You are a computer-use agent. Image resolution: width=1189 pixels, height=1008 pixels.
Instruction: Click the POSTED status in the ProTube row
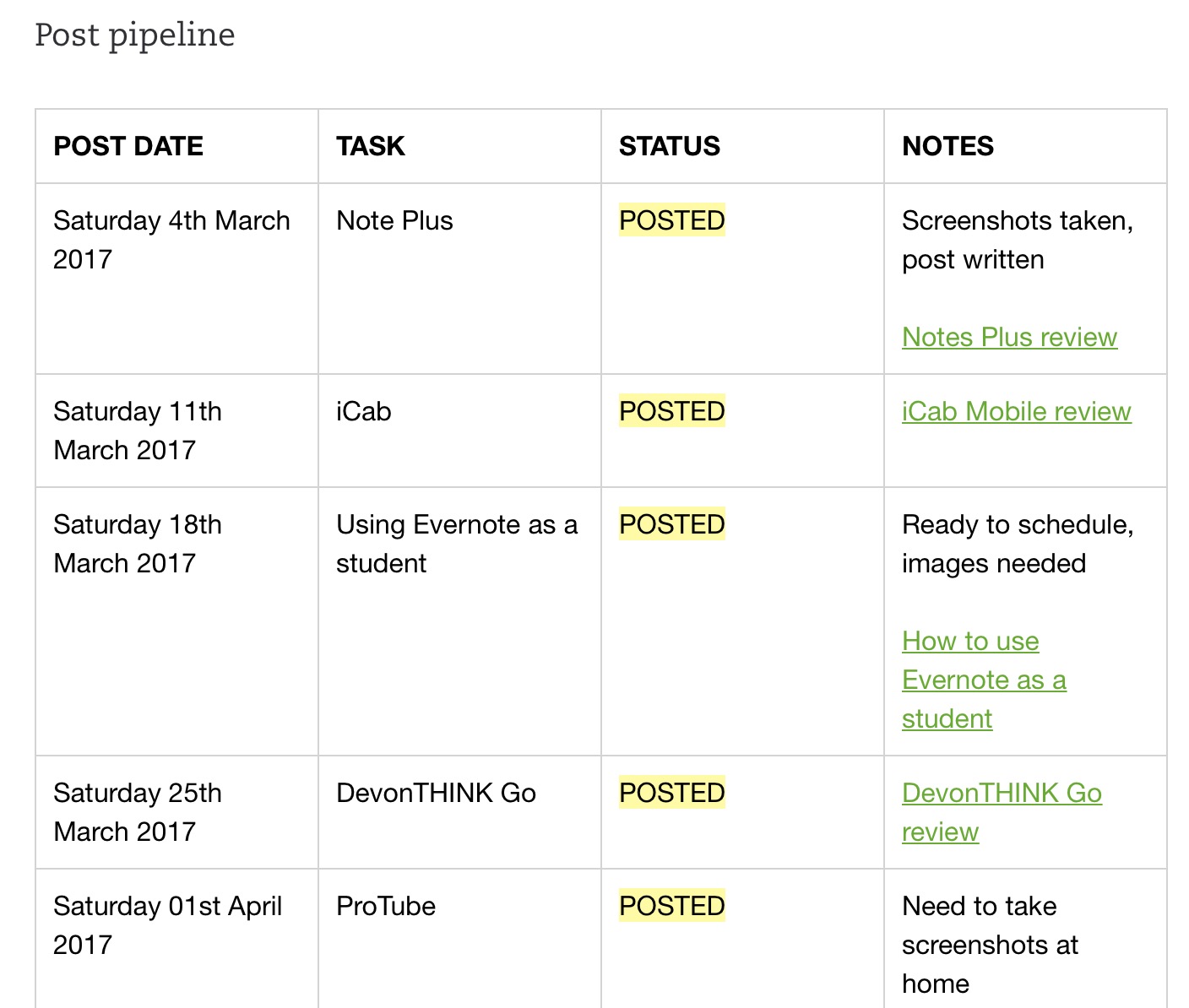click(x=672, y=906)
